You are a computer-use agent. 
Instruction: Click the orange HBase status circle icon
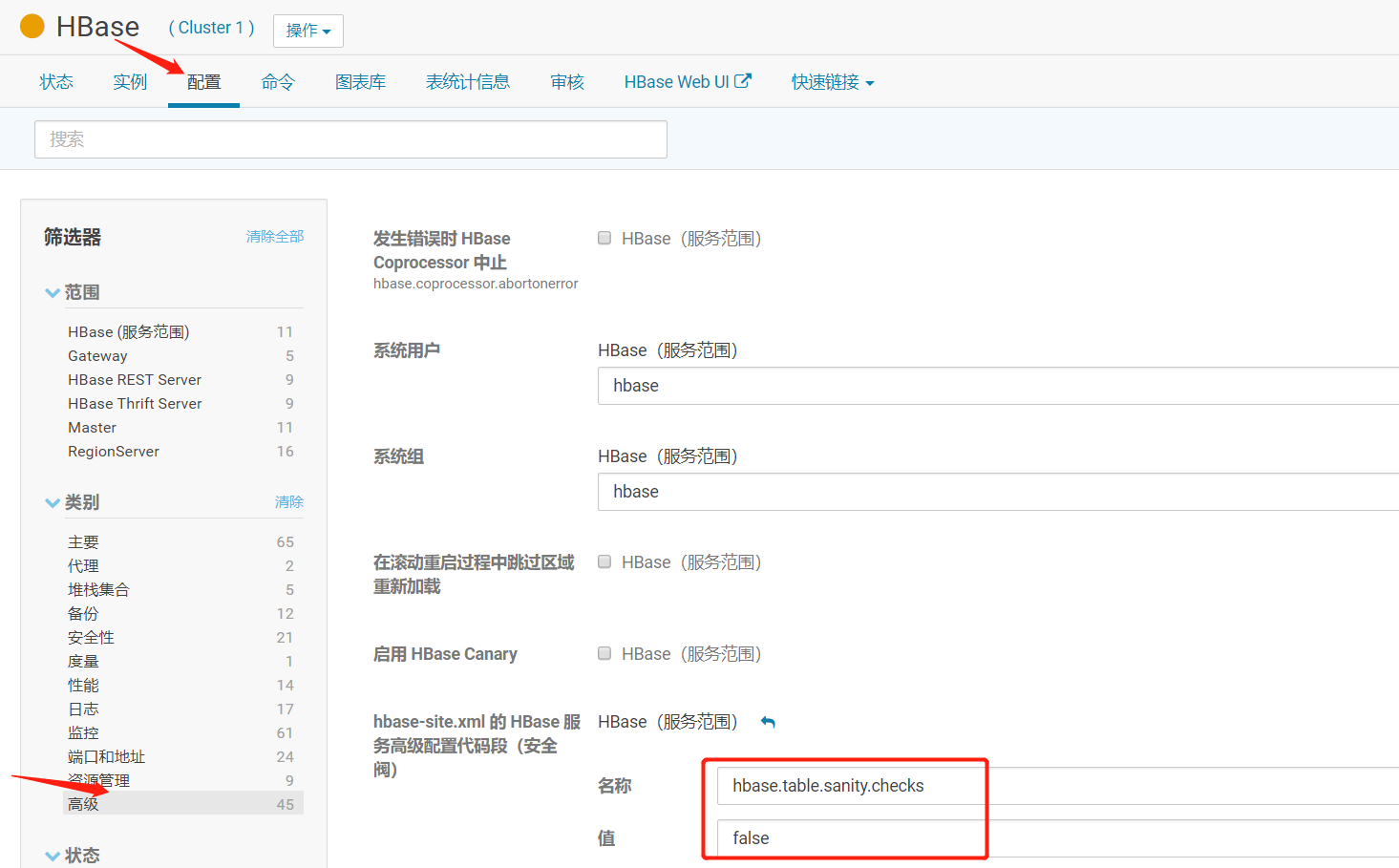pos(32,26)
